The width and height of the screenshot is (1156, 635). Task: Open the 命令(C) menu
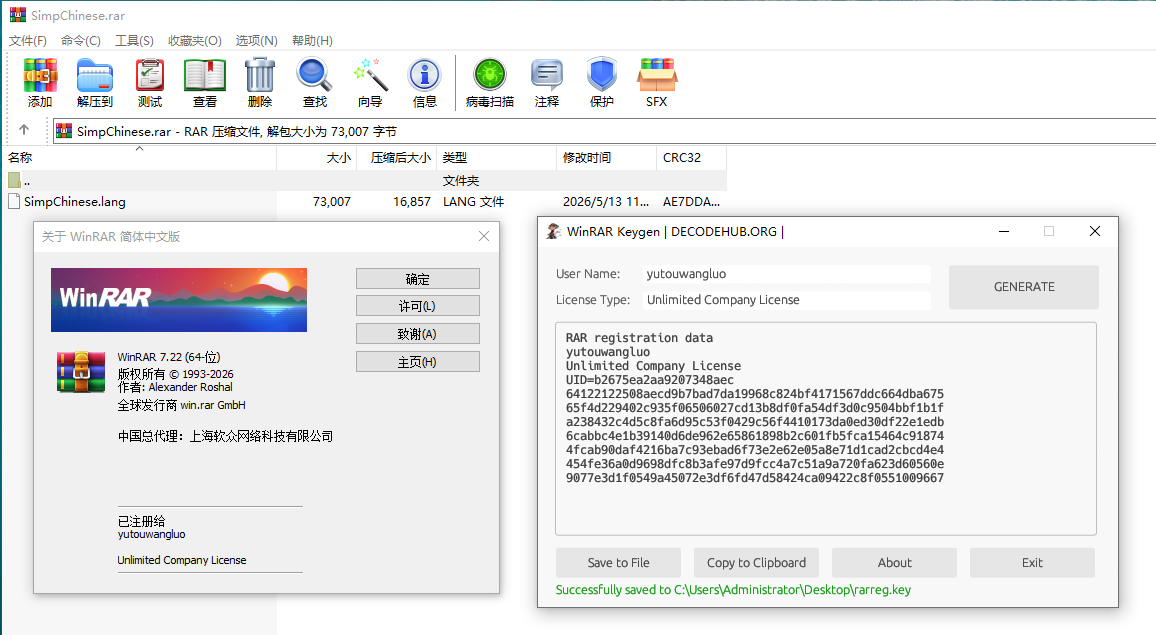tap(80, 41)
